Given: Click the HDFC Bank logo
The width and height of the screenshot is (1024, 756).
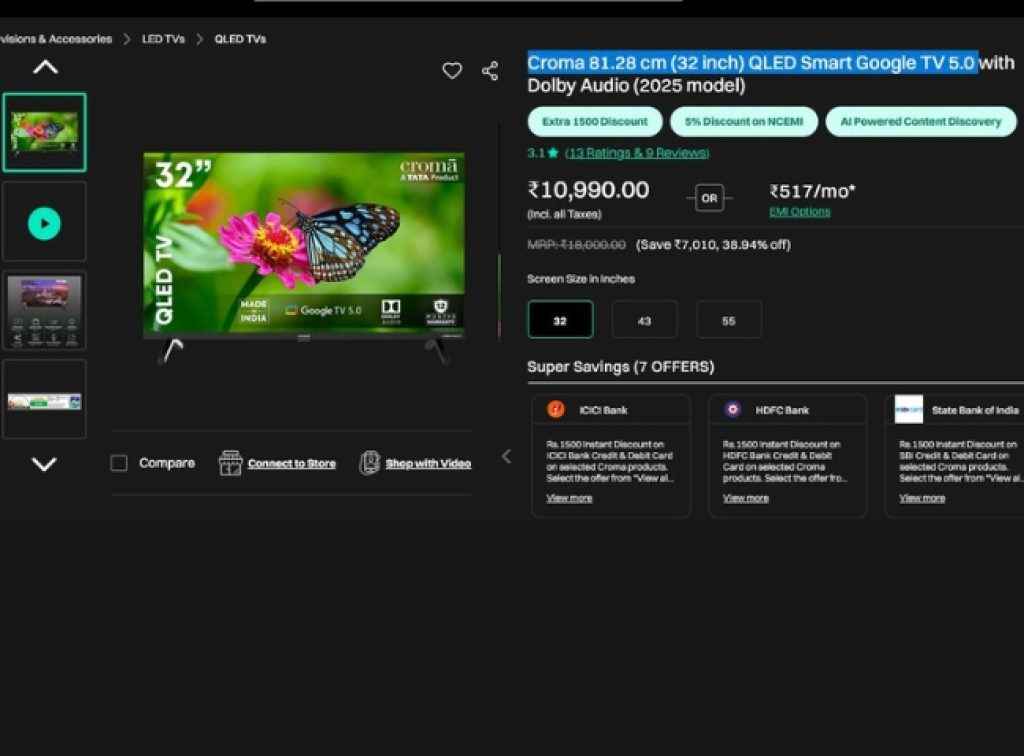Looking at the screenshot, I should coord(734,409).
